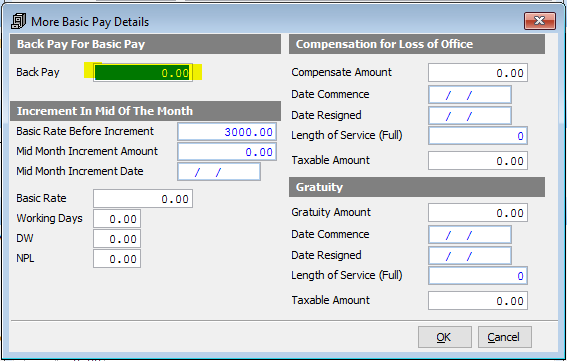Image resolution: width=567 pixels, height=361 pixels.
Task: Click the Compensate Amount field
Action: click(x=478, y=73)
